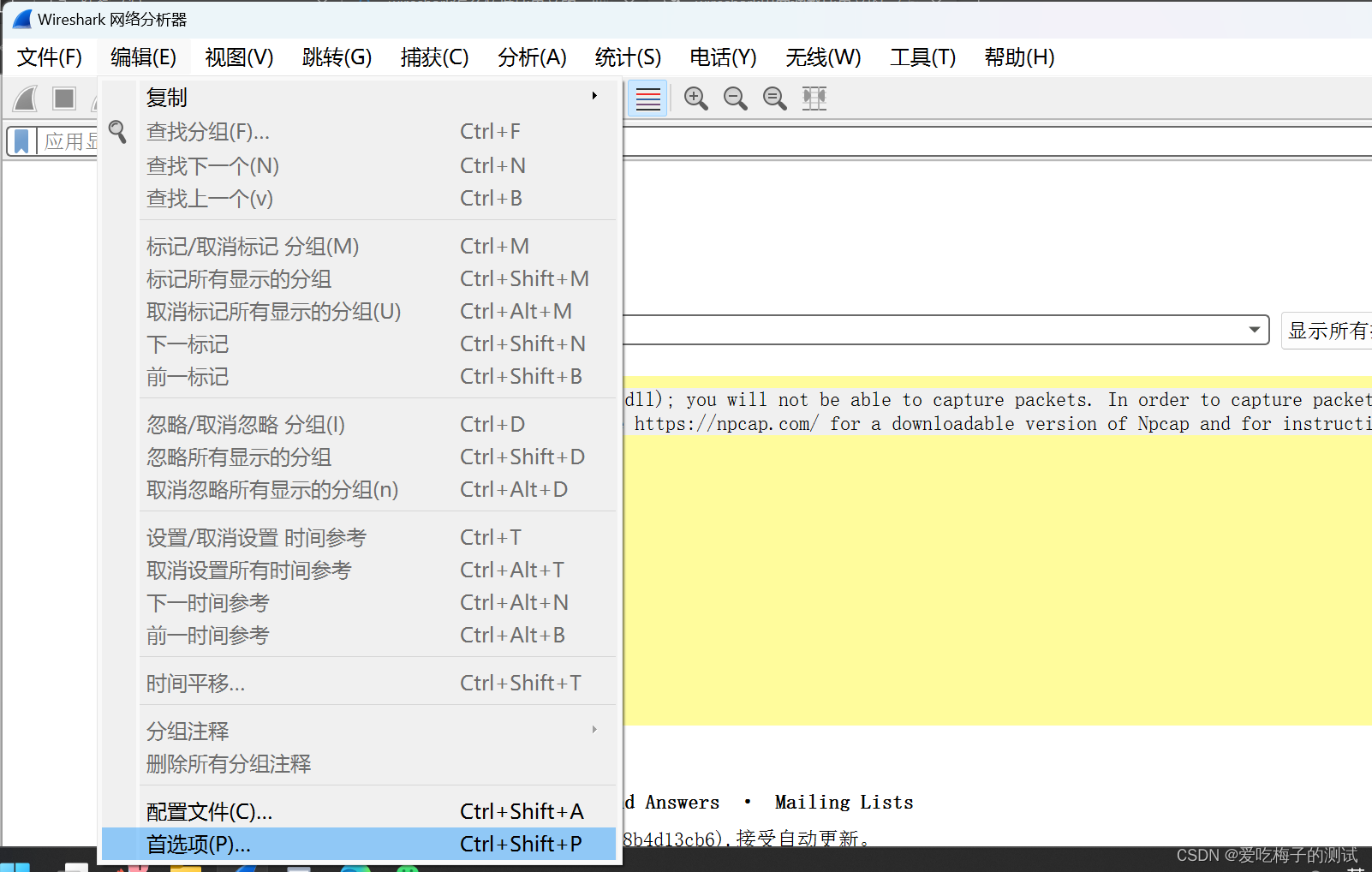Viewport: 1372px width, 872px height.
Task: Open the 分析(A) menu
Action: 532,57
